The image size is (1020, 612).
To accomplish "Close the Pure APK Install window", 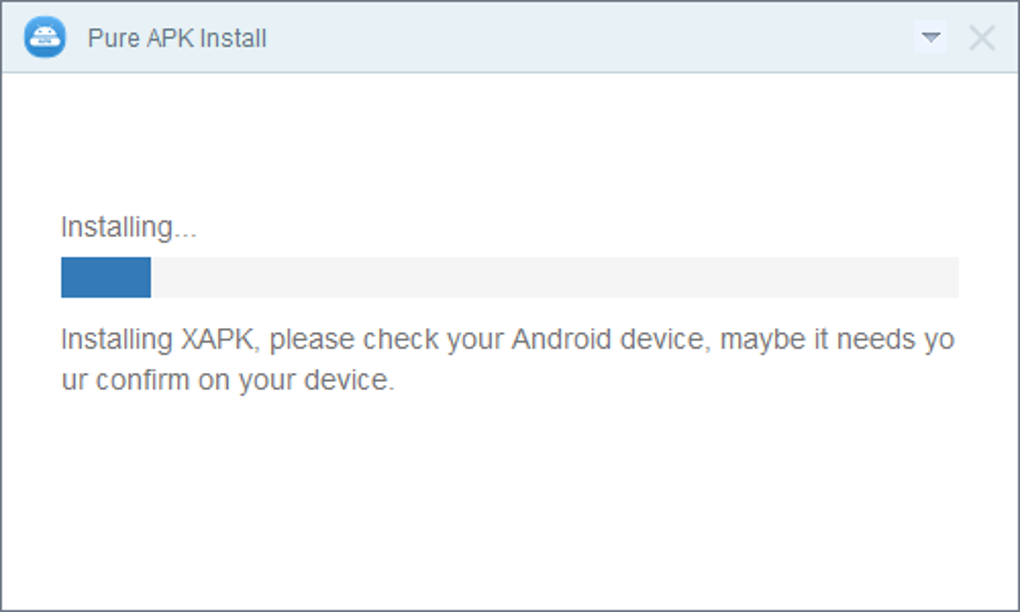I will click(982, 38).
